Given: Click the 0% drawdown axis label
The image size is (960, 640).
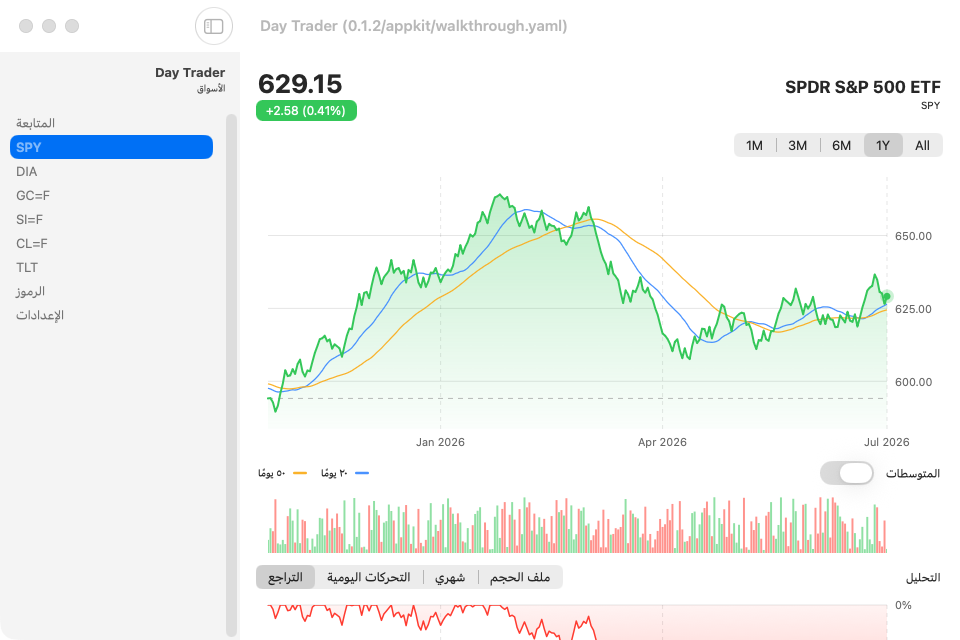Looking at the screenshot, I should click(x=903, y=605).
